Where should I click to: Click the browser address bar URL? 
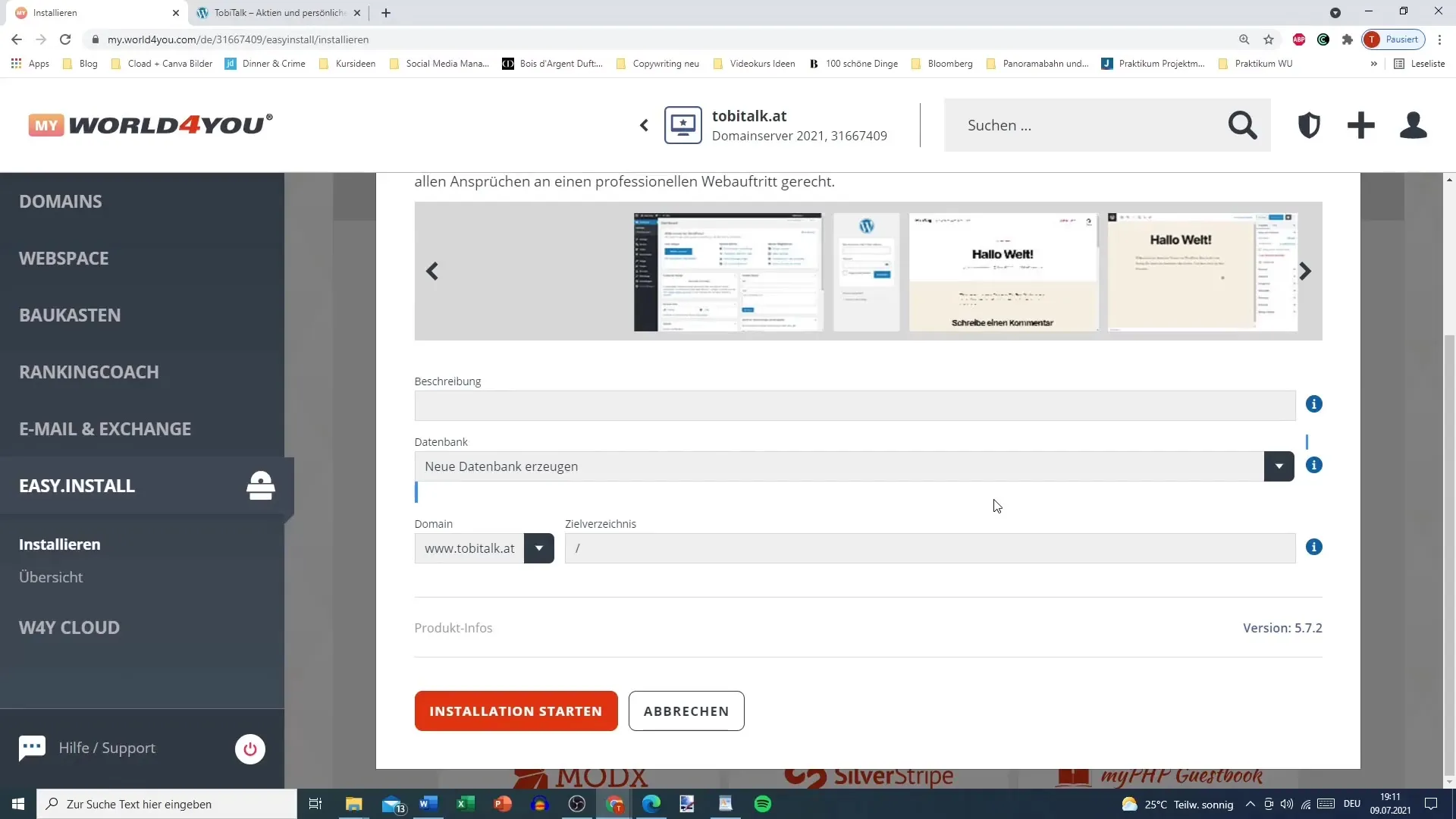point(237,39)
